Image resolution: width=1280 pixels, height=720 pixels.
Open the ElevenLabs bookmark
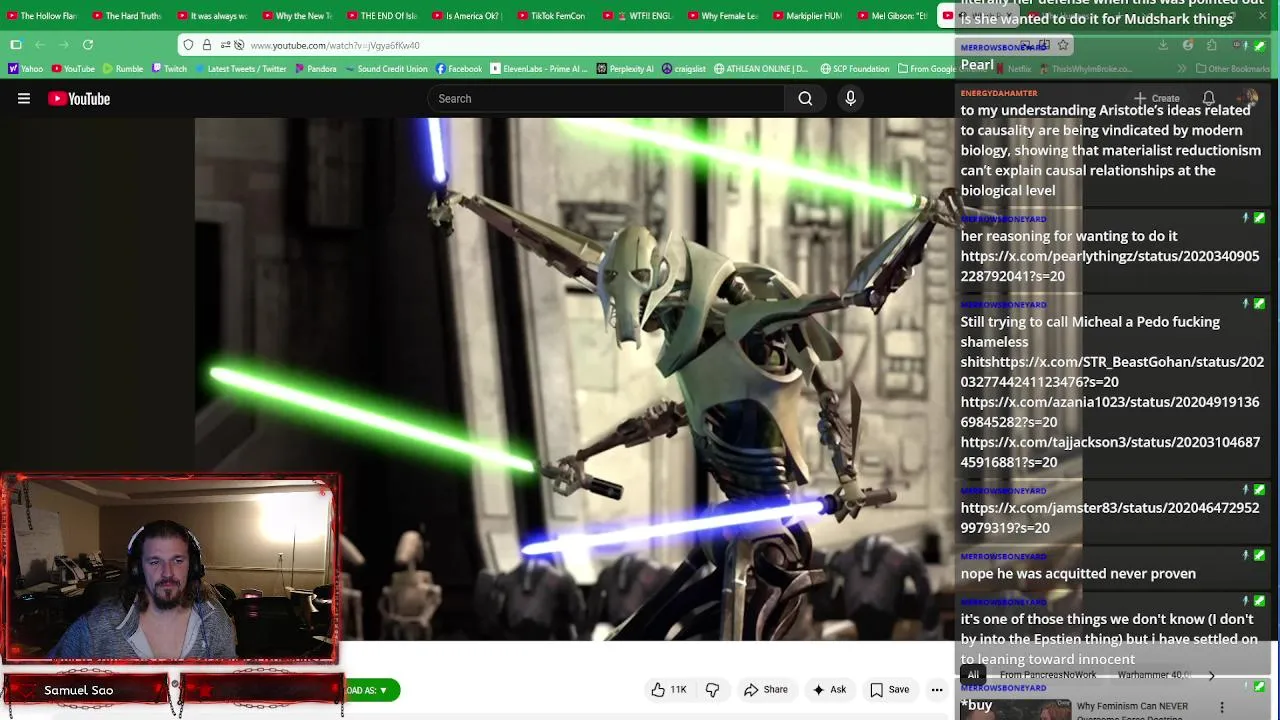[539, 69]
